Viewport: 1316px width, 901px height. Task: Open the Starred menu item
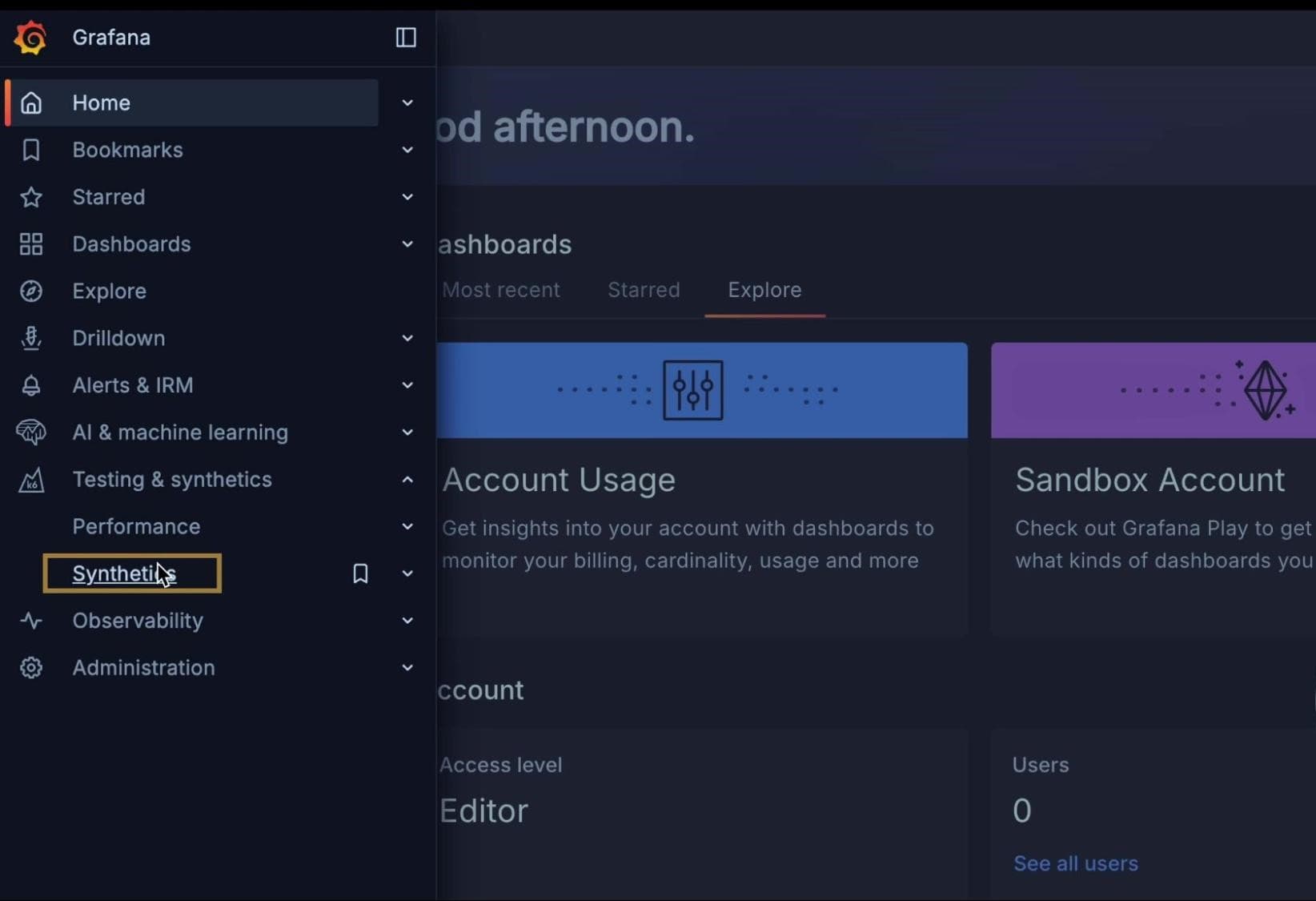coord(109,197)
